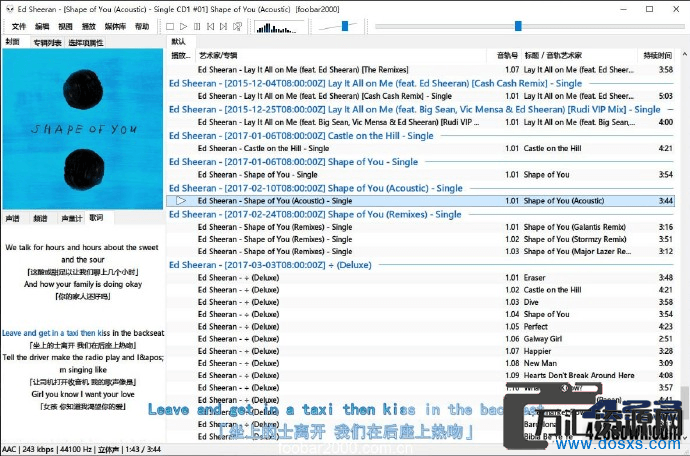690x456 pixels.
Task: Click the 44100 Hz status bar entry
Action: (x=75, y=449)
